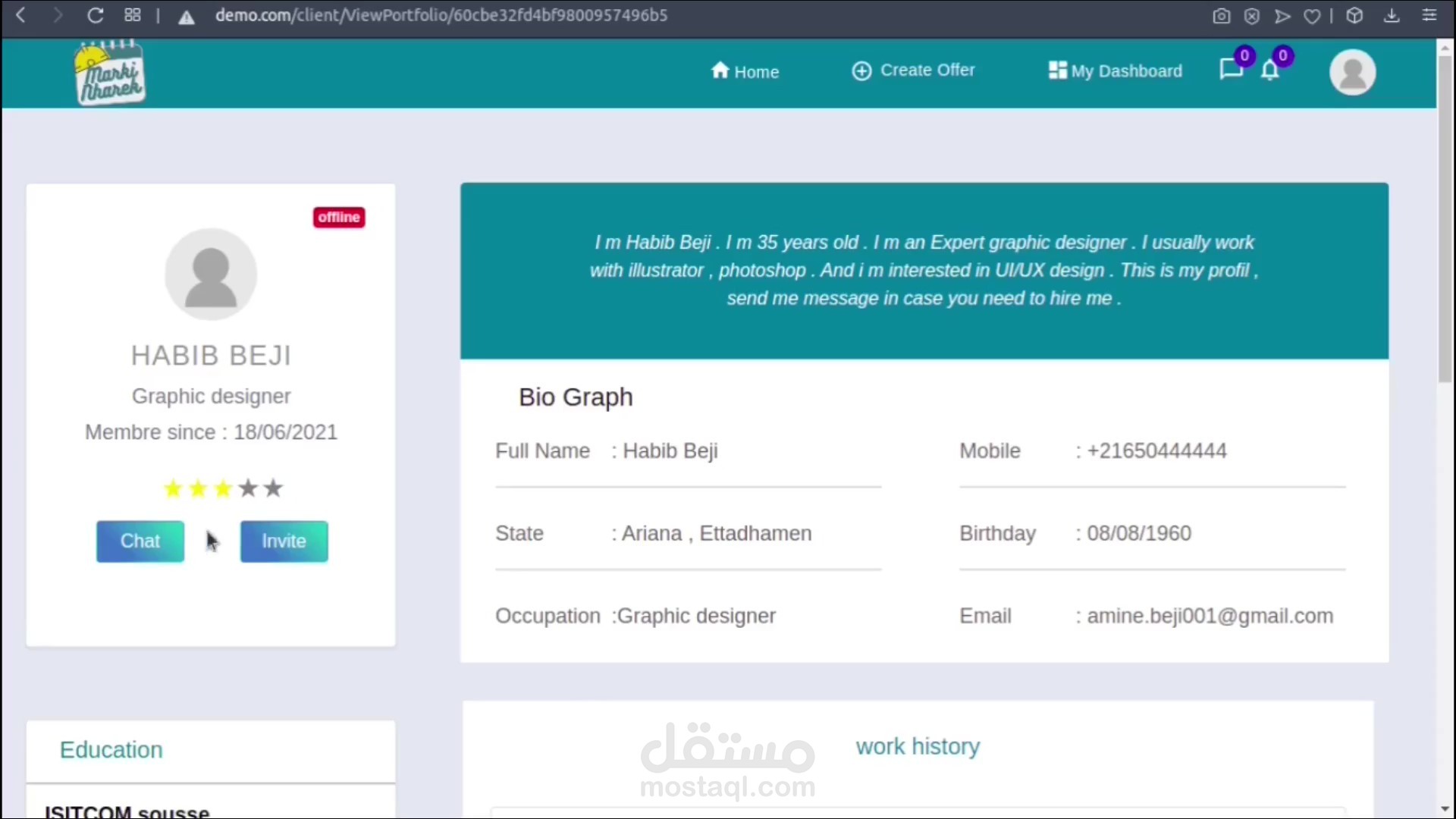1456x819 pixels.
Task: Click the fourth star in the rating
Action: pyautogui.click(x=248, y=488)
